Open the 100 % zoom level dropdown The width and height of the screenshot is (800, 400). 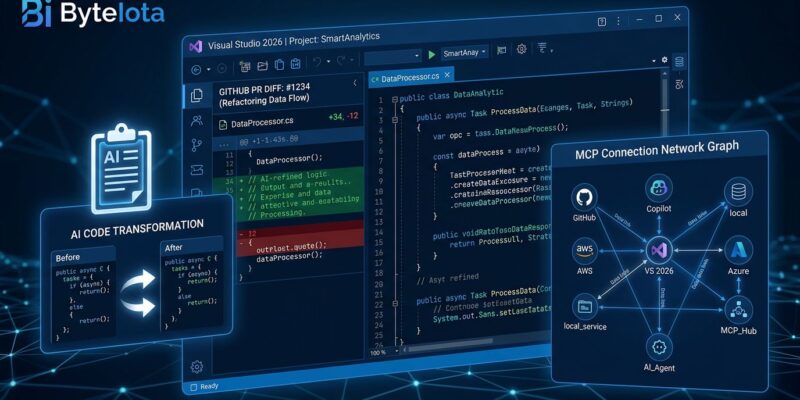[x=385, y=352]
